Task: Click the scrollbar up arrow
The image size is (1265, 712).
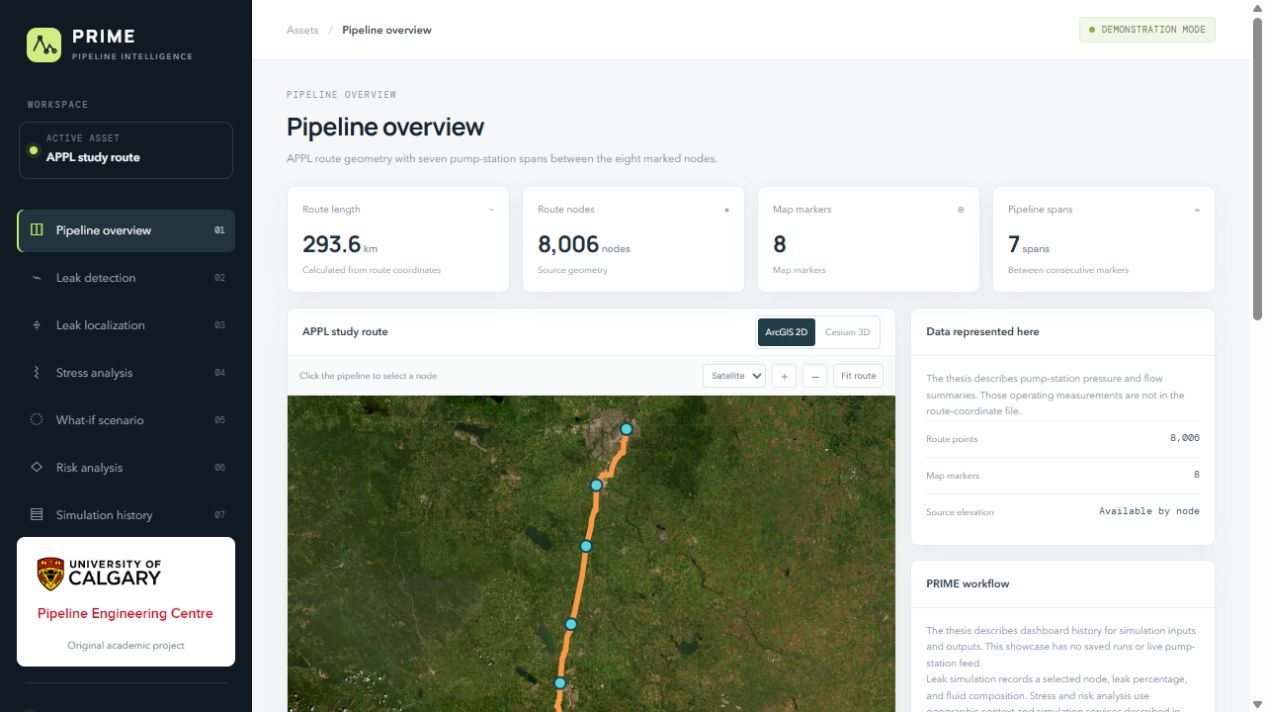Action: (x=1257, y=7)
